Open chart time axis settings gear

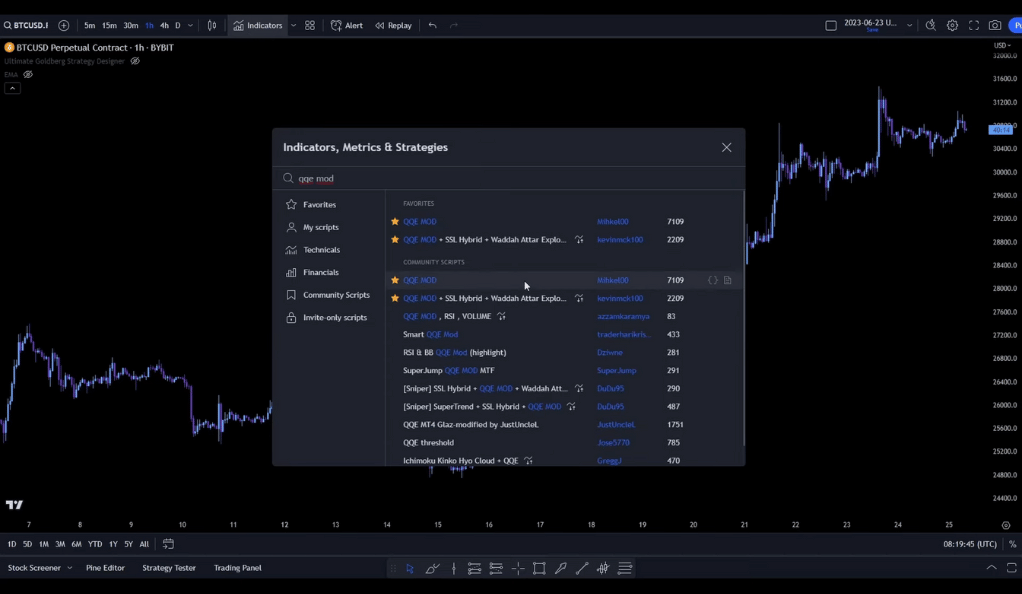coord(1006,525)
